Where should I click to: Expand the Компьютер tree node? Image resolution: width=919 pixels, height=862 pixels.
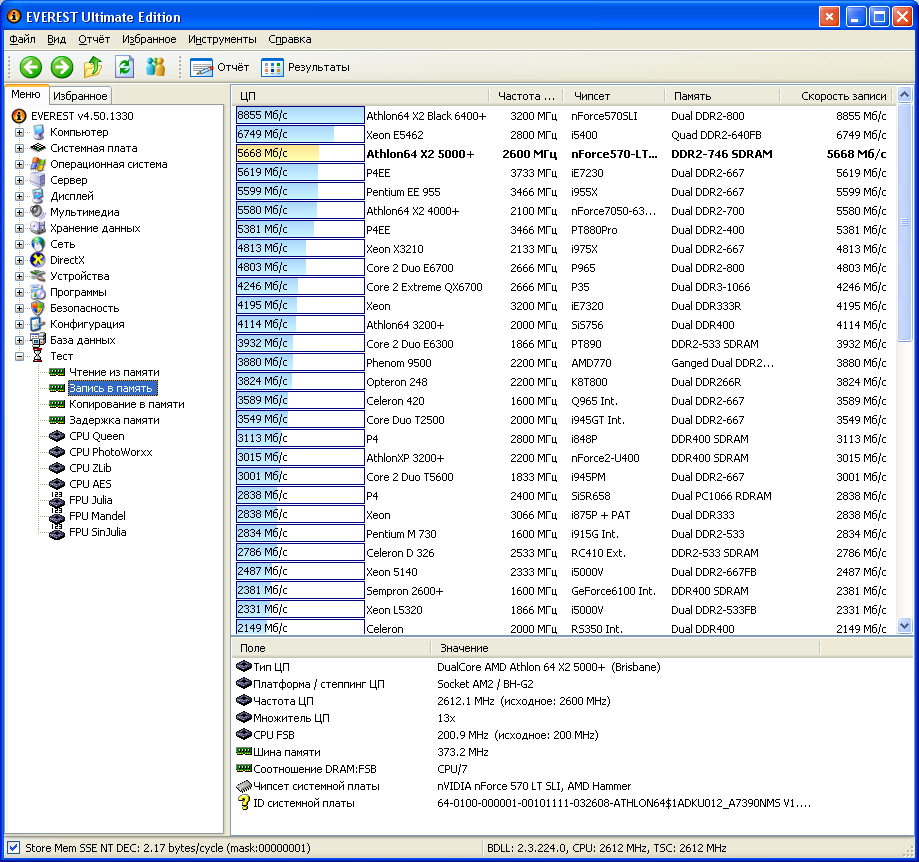click(x=19, y=132)
